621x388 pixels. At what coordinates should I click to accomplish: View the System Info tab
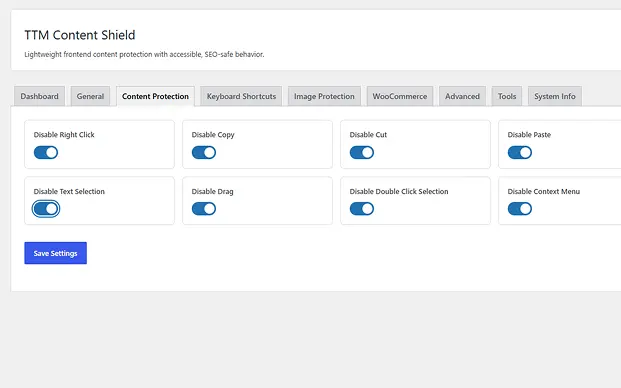pos(555,96)
